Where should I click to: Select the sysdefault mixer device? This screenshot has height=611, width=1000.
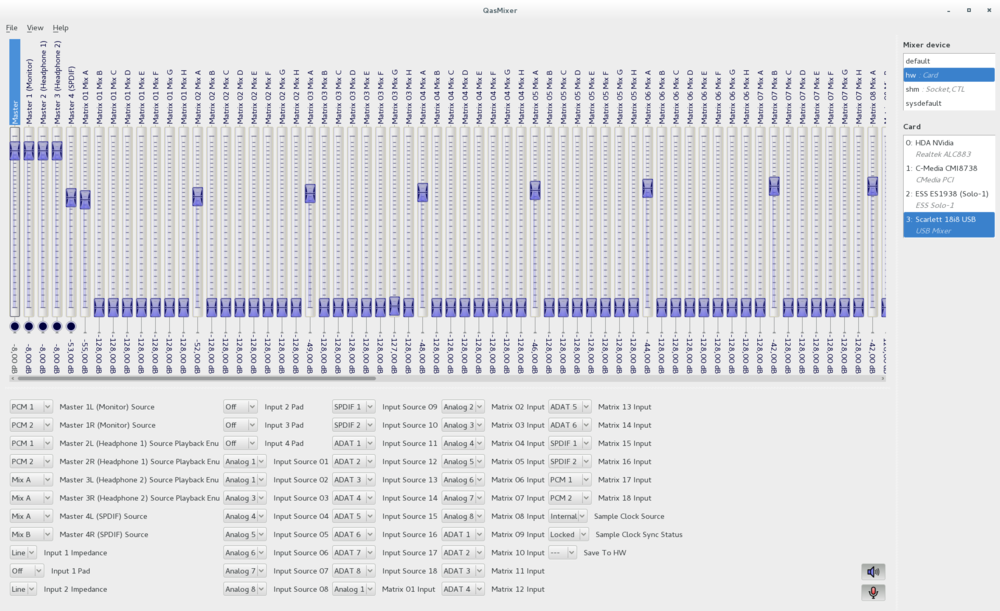pos(948,103)
